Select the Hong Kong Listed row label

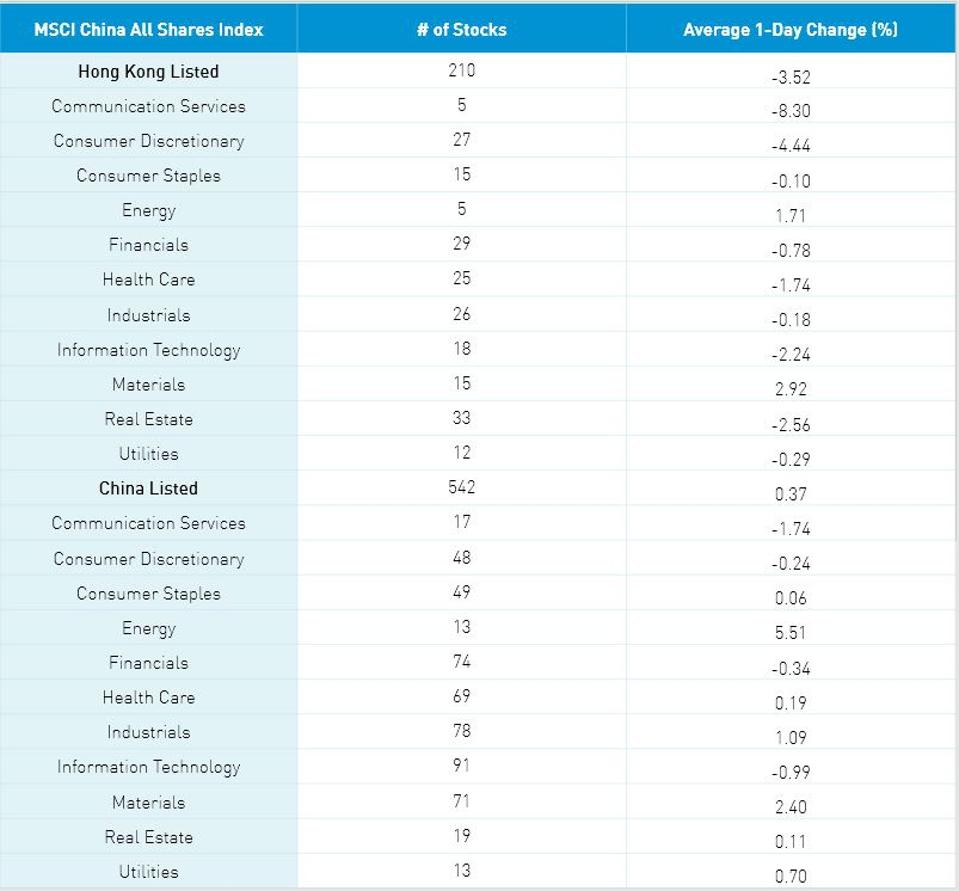pyautogui.click(x=148, y=72)
